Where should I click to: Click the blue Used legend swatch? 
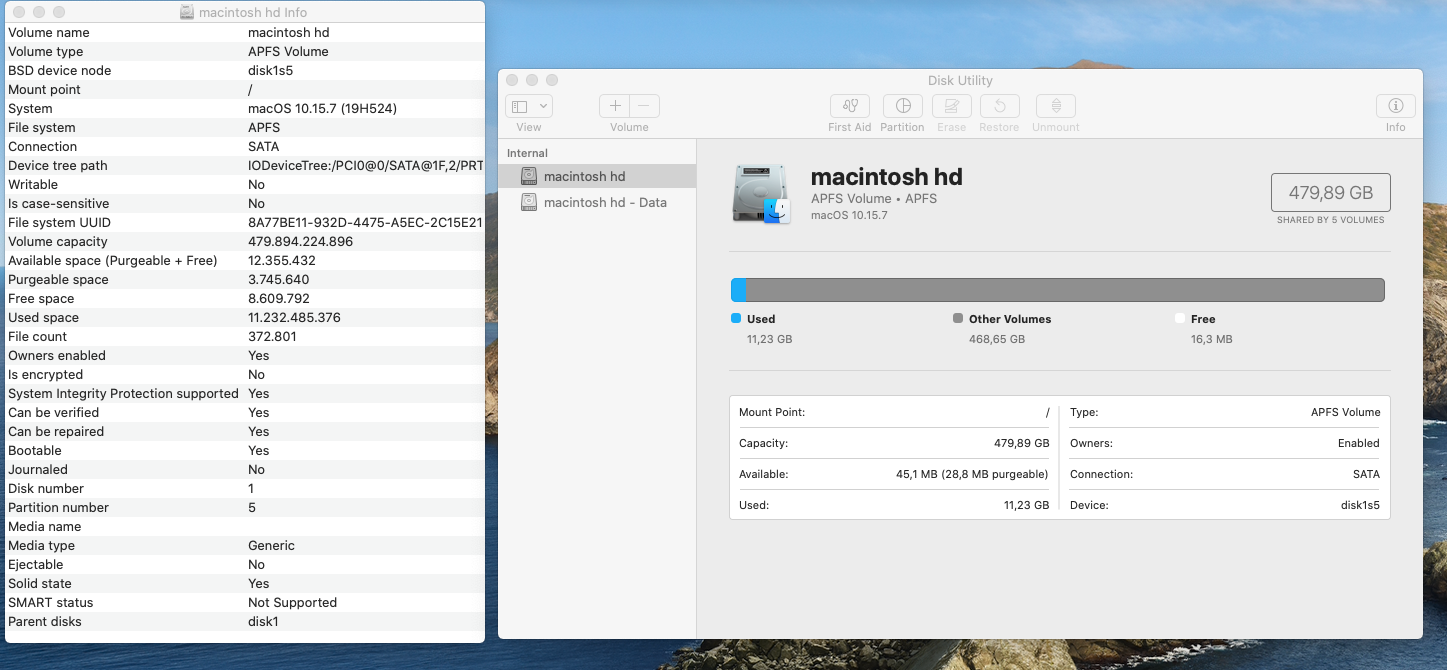point(736,318)
